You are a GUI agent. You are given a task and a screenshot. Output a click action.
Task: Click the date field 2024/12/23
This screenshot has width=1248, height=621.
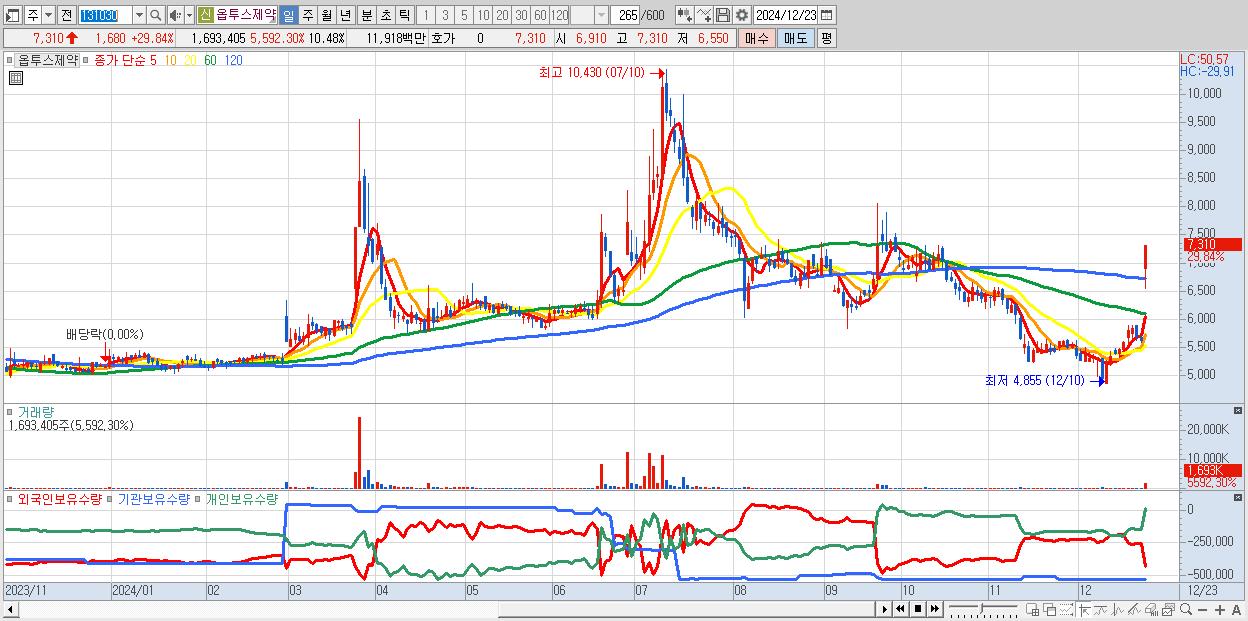[x=786, y=15]
